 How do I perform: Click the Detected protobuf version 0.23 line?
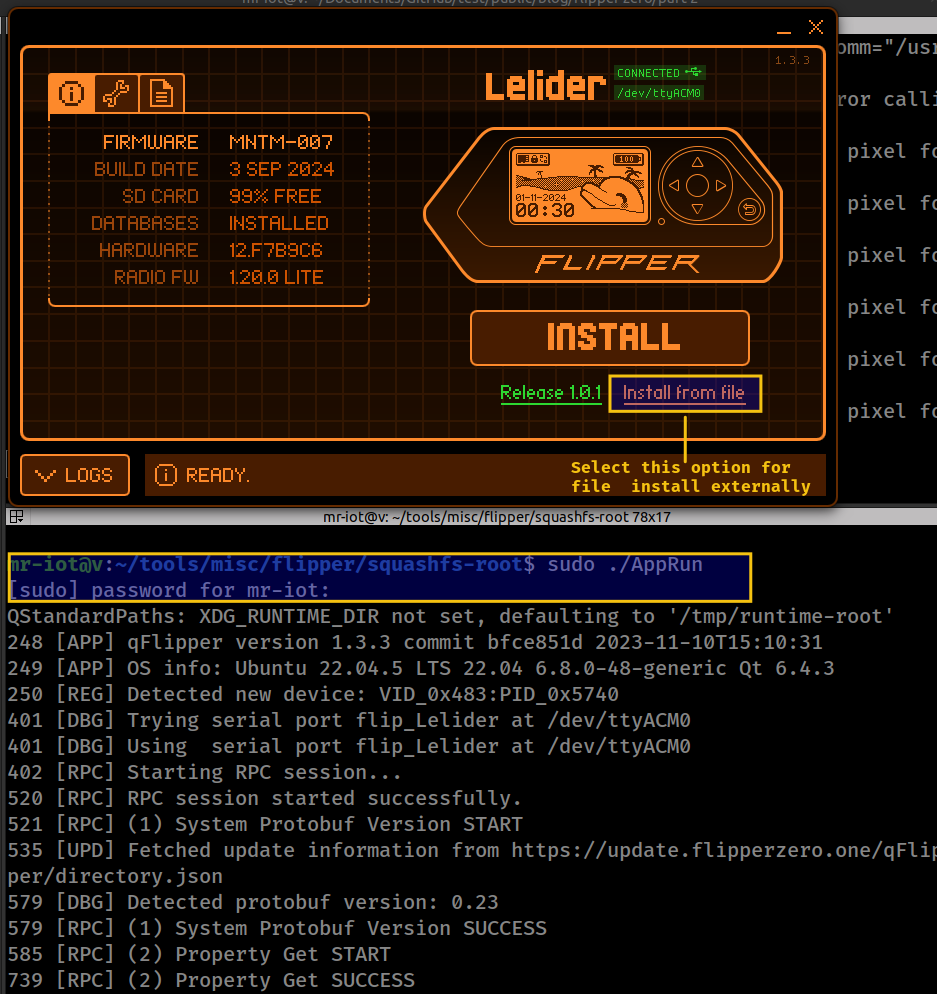point(253,902)
